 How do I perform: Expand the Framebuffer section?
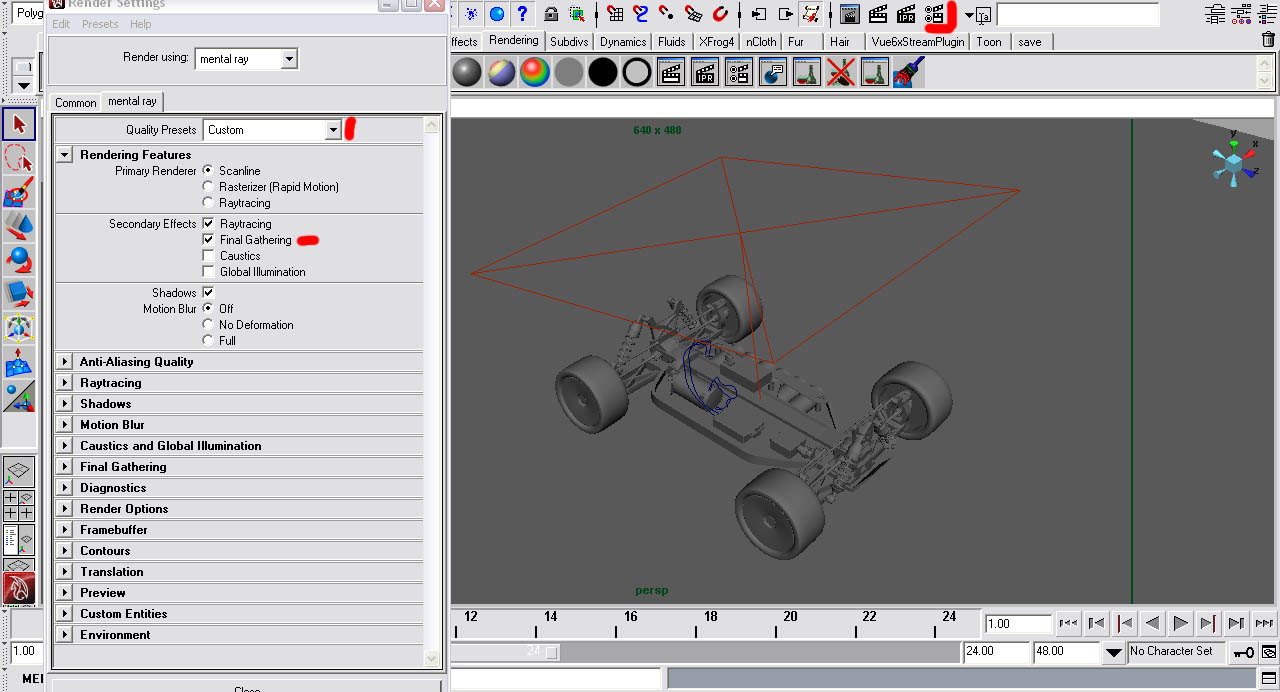click(65, 530)
